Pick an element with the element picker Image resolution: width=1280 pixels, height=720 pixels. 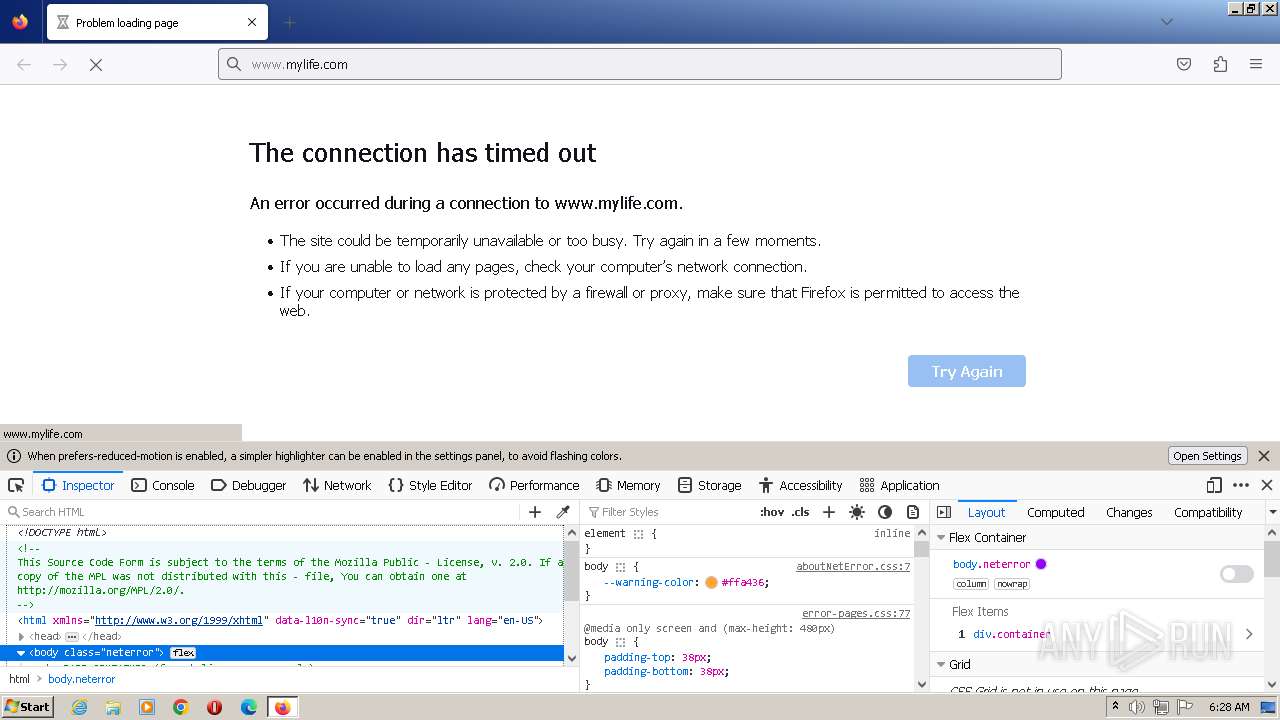[x=16, y=485]
